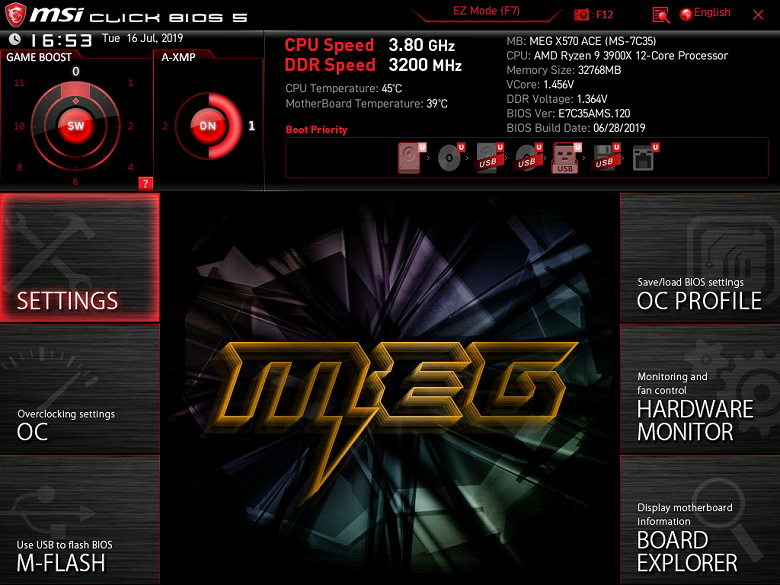The height and width of the screenshot is (585, 780).
Task: Open Game Boost help question mark
Action: [x=145, y=183]
